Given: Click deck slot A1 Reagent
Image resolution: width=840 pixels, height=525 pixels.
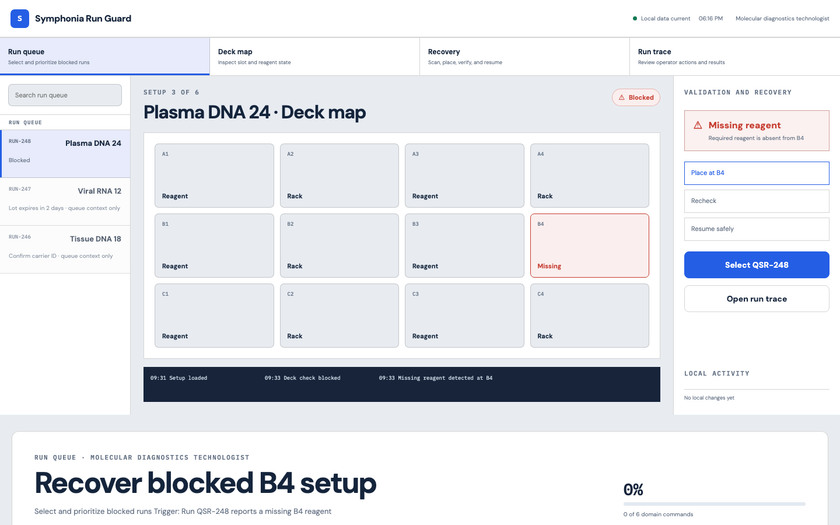Looking at the screenshot, I should [x=214, y=175].
